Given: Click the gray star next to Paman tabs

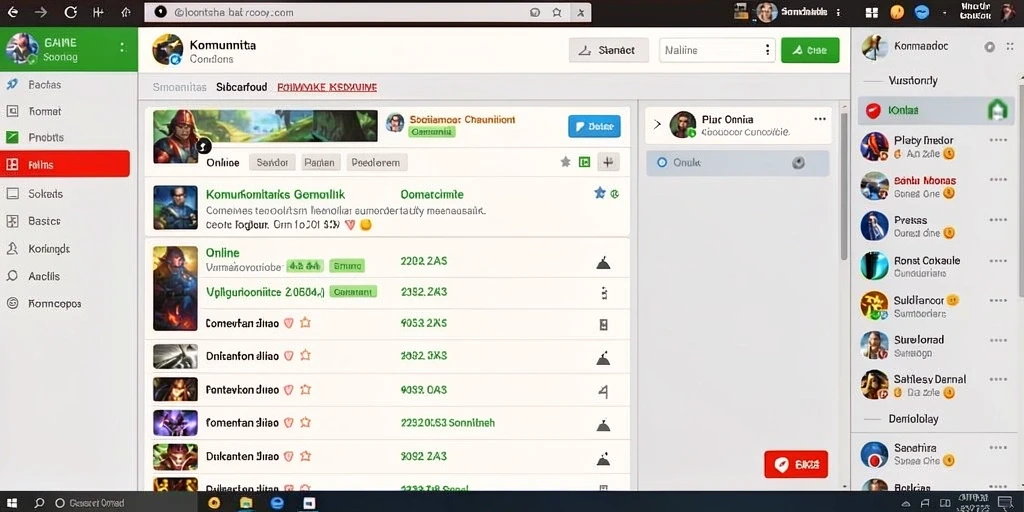Looking at the screenshot, I should (566, 162).
